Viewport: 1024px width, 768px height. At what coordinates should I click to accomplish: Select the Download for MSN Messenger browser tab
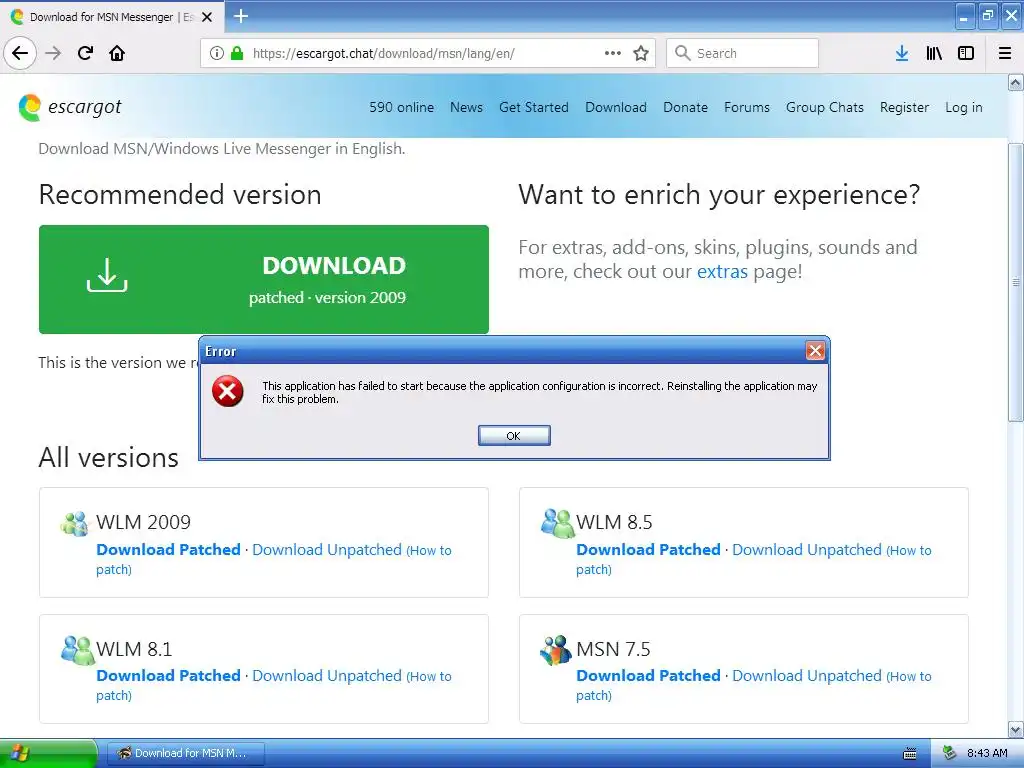(x=112, y=17)
